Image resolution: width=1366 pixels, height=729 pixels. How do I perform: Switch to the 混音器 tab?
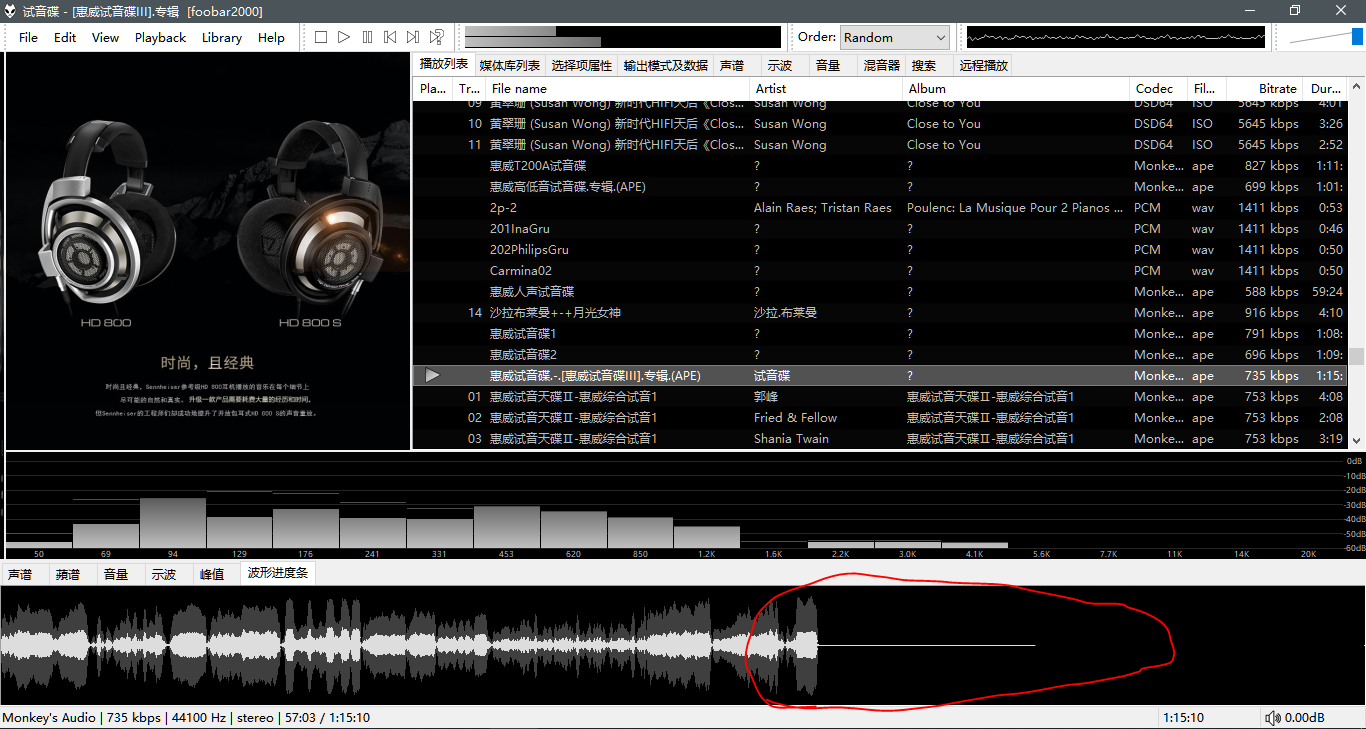click(x=881, y=65)
